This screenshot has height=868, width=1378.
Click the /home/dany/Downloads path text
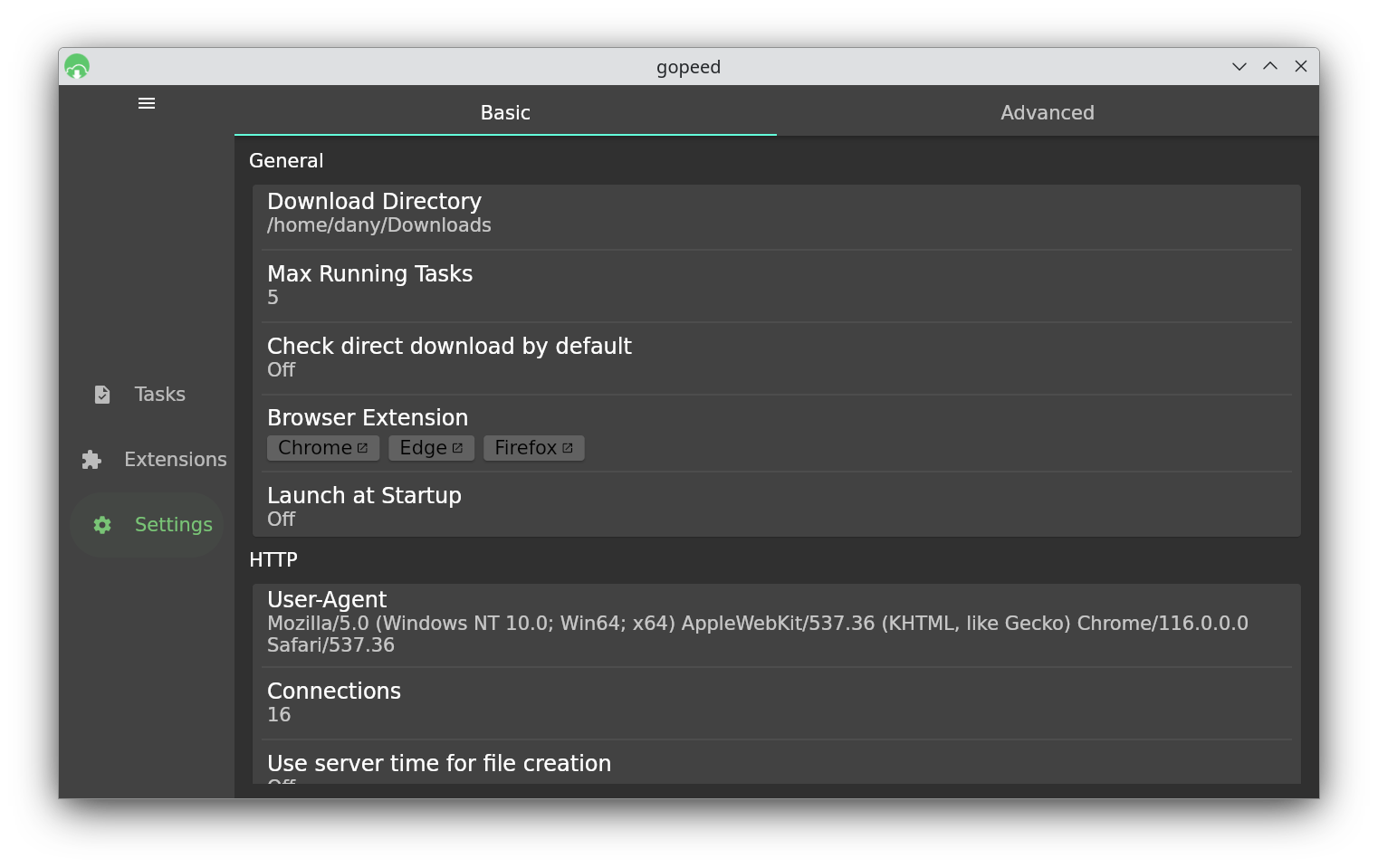point(378,225)
